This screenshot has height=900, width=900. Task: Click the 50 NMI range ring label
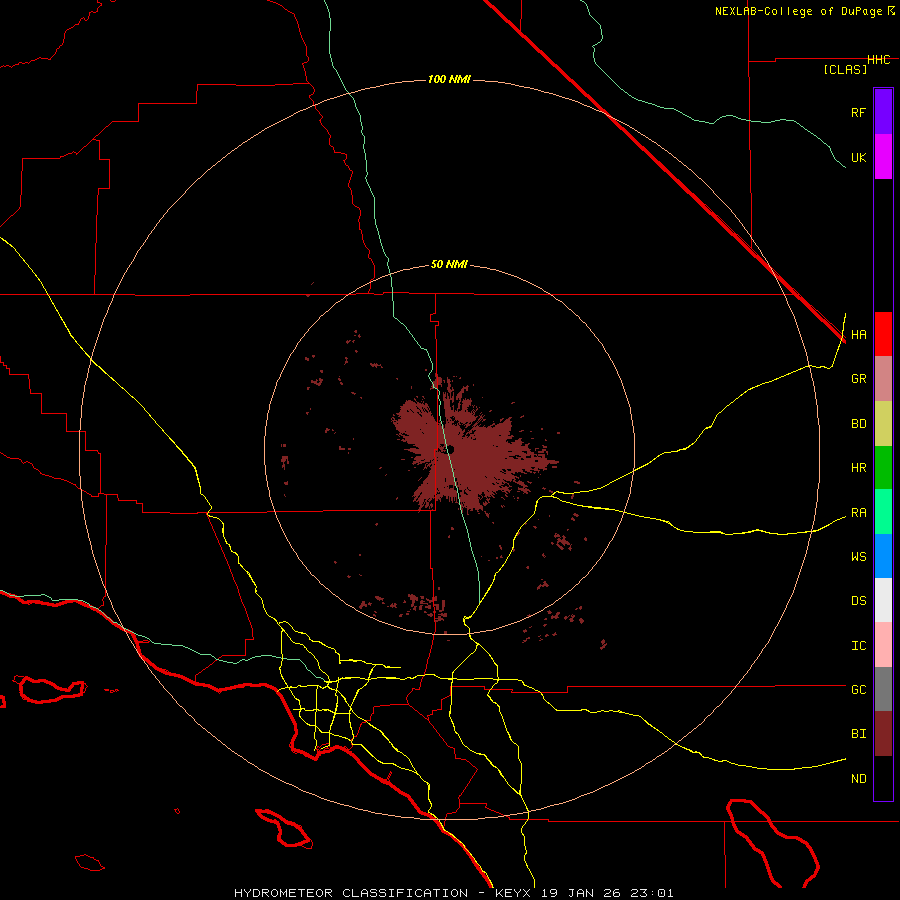[x=449, y=264]
